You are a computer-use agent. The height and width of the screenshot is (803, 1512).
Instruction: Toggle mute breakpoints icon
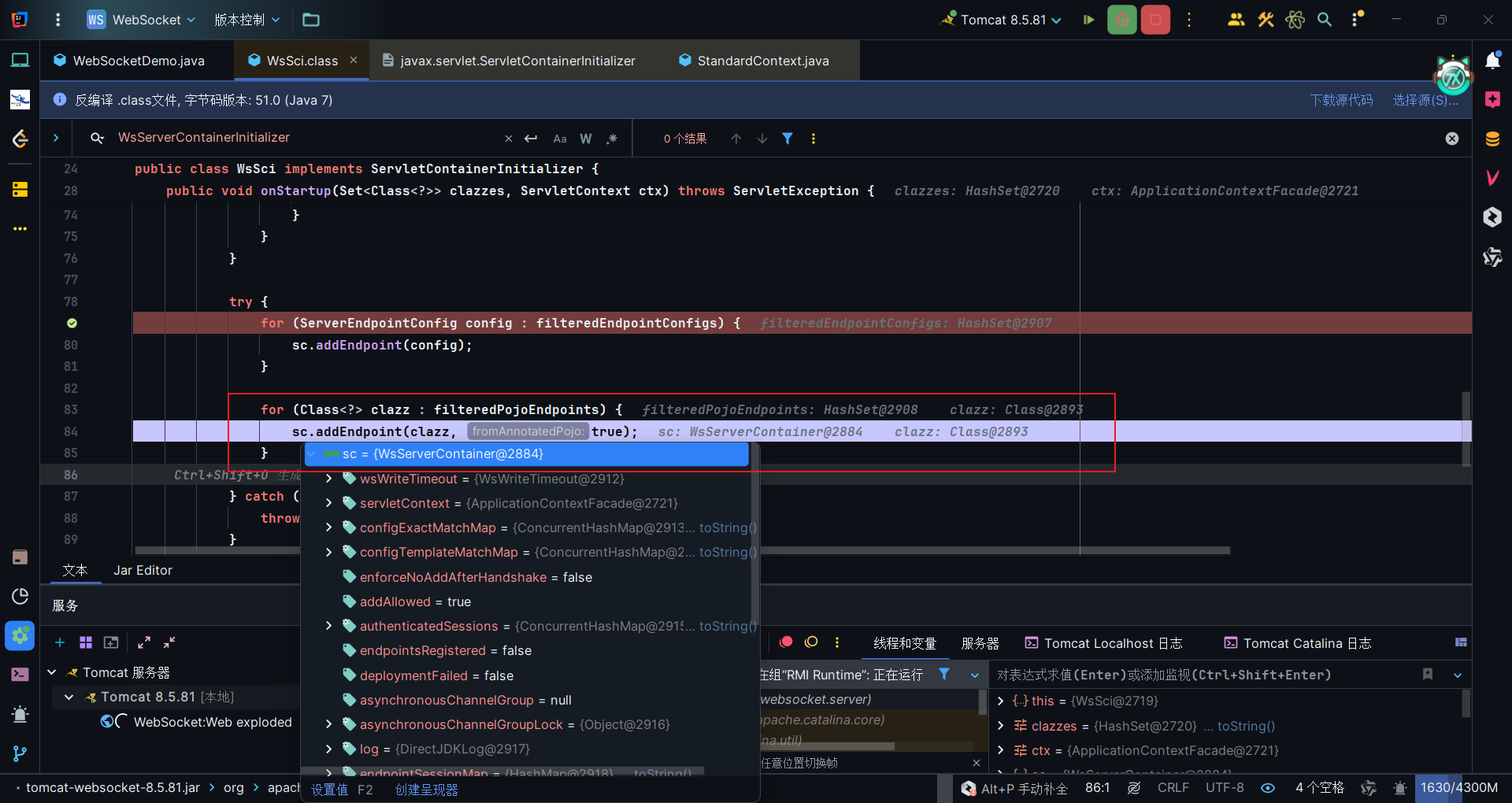coord(811,642)
